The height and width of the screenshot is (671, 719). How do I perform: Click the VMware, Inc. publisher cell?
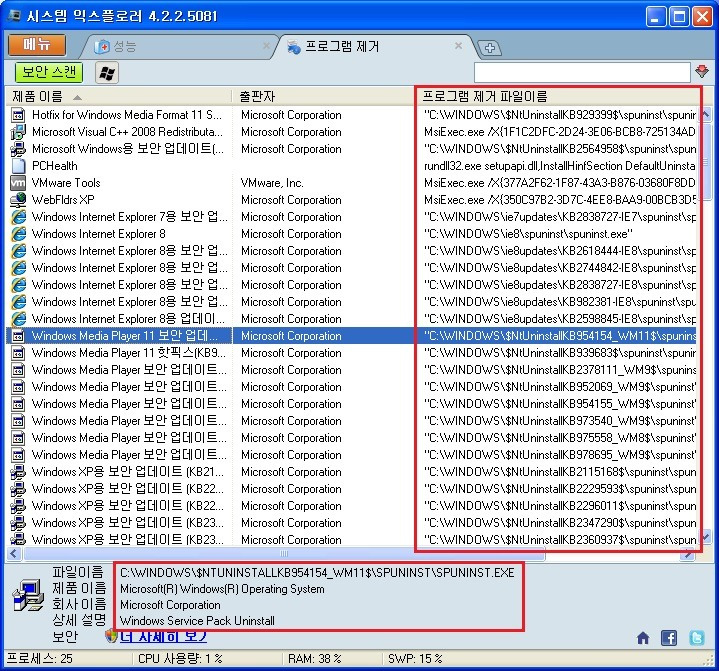272,183
